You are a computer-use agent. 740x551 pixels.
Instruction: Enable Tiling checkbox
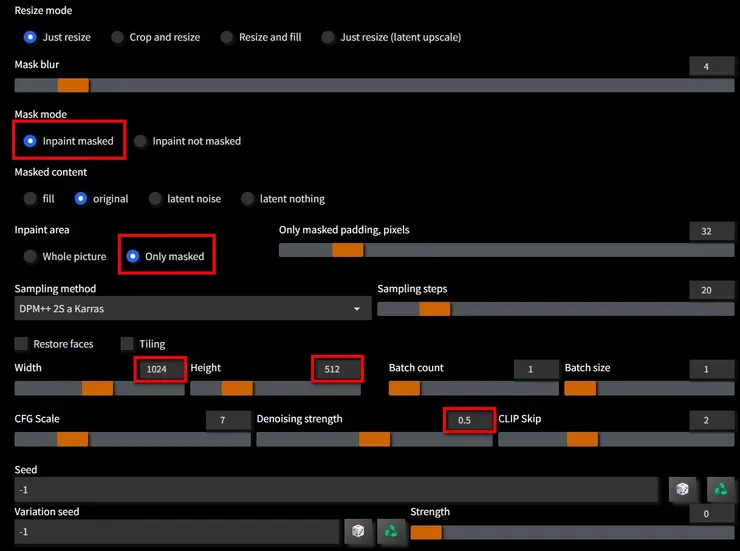[x=127, y=343]
